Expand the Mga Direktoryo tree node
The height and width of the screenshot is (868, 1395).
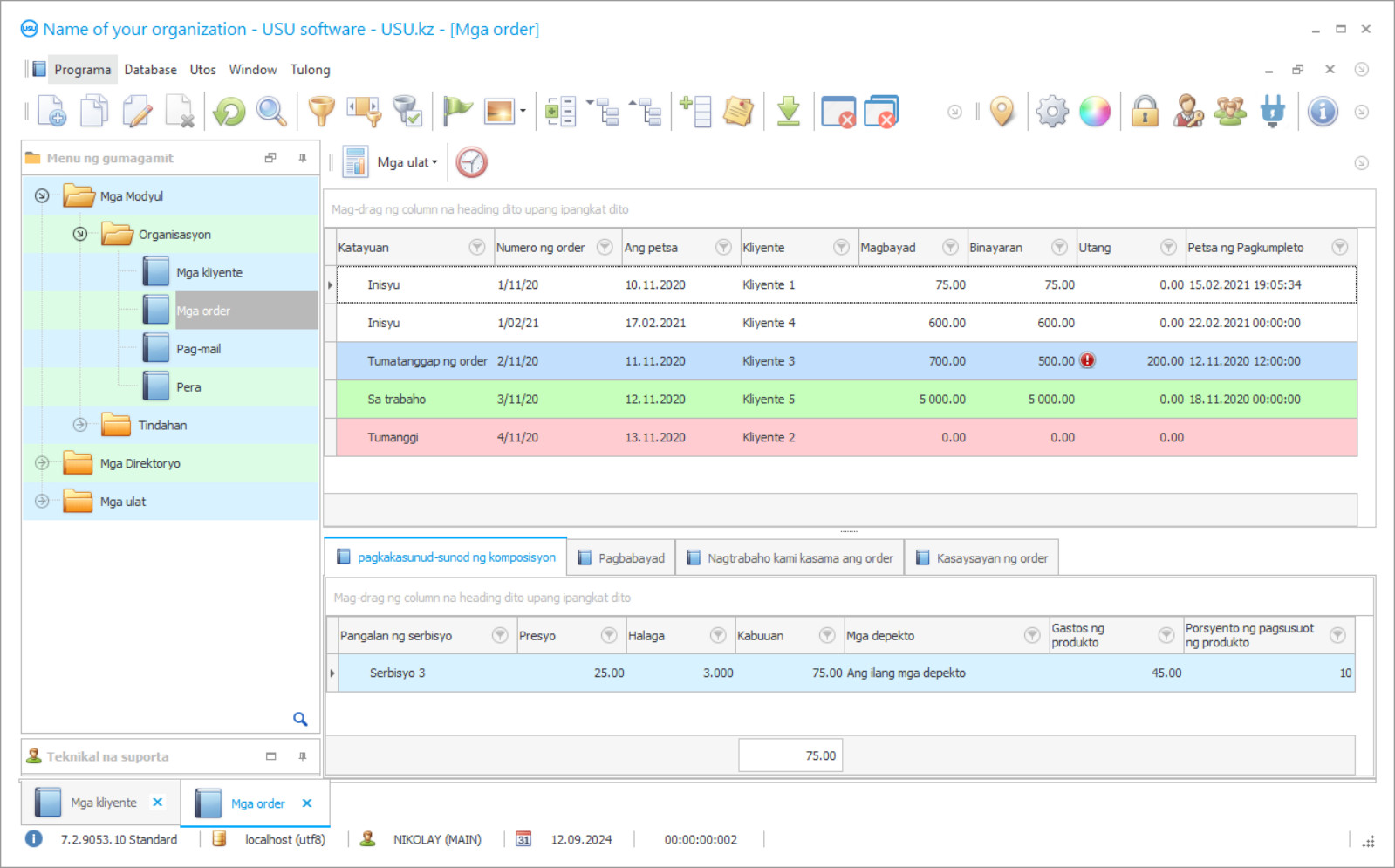coord(42,463)
